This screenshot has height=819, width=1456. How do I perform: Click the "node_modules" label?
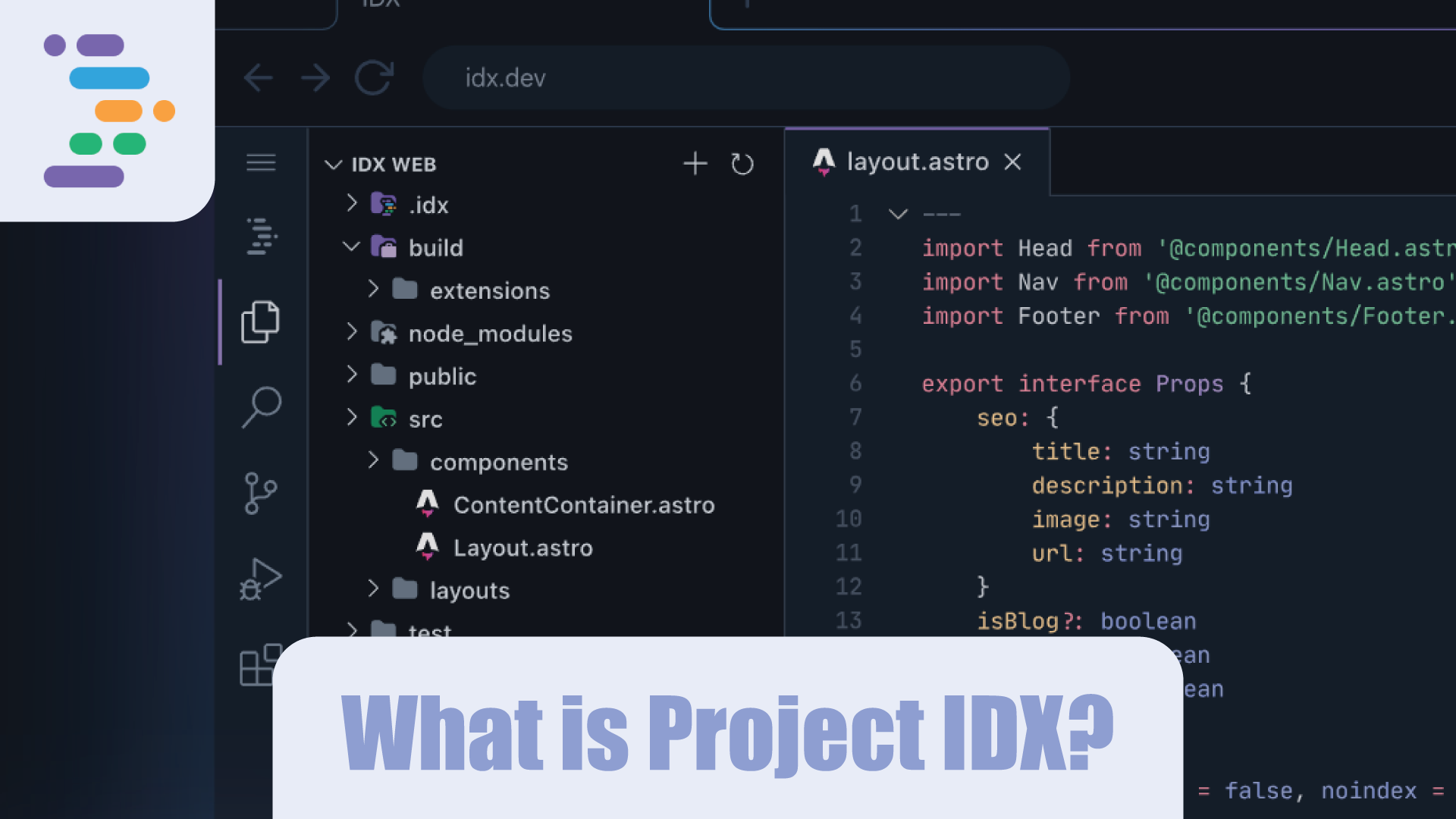(490, 334)
